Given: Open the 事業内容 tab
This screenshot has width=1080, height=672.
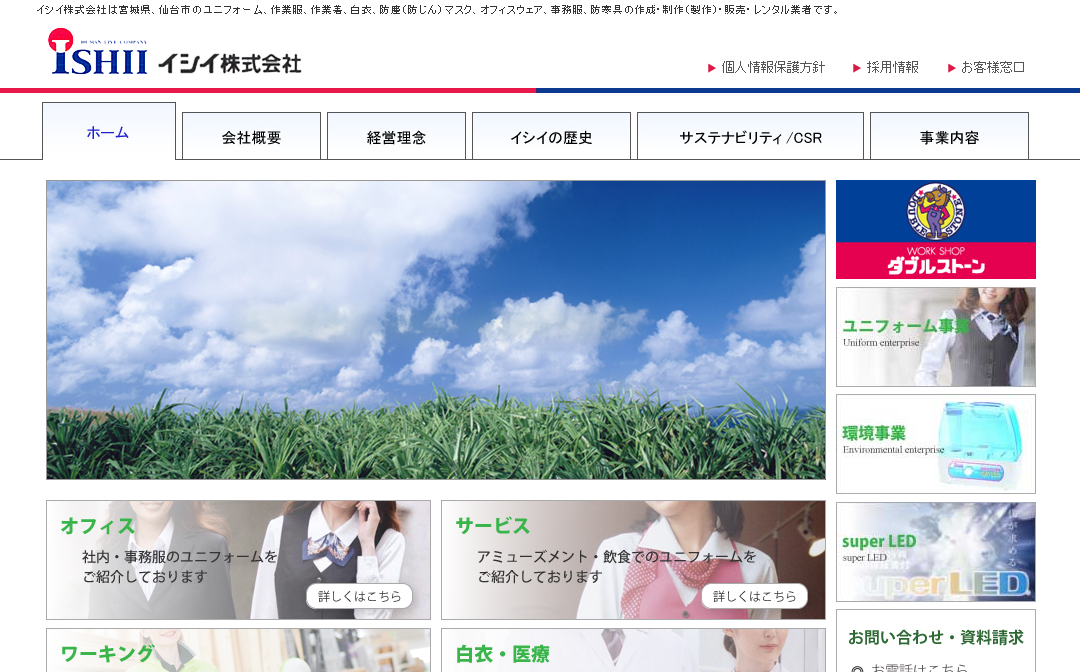Looking at the screenshot, I should tap(950, 135).
